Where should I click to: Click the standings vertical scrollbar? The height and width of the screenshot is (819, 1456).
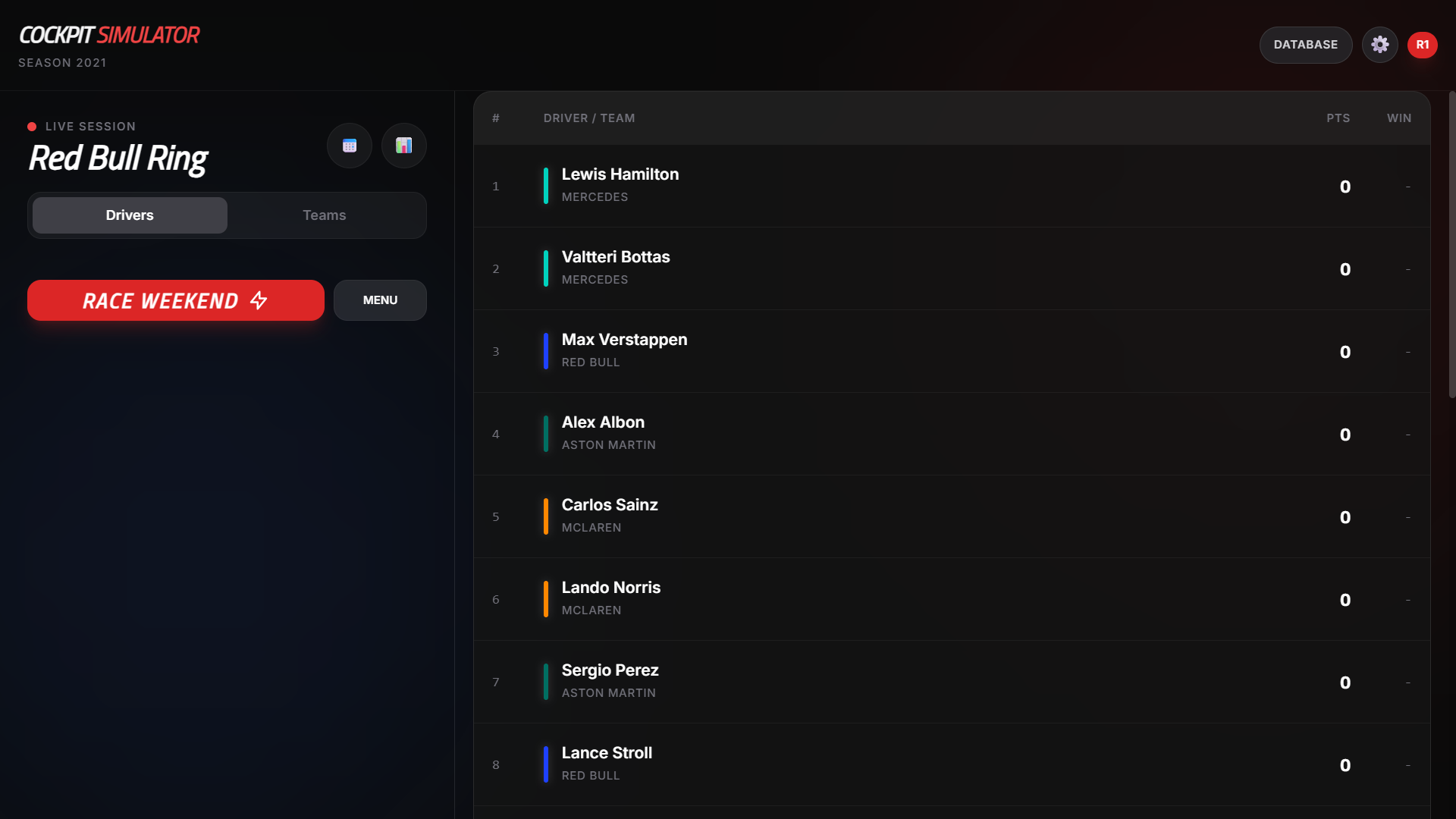tap(1451, 244)
